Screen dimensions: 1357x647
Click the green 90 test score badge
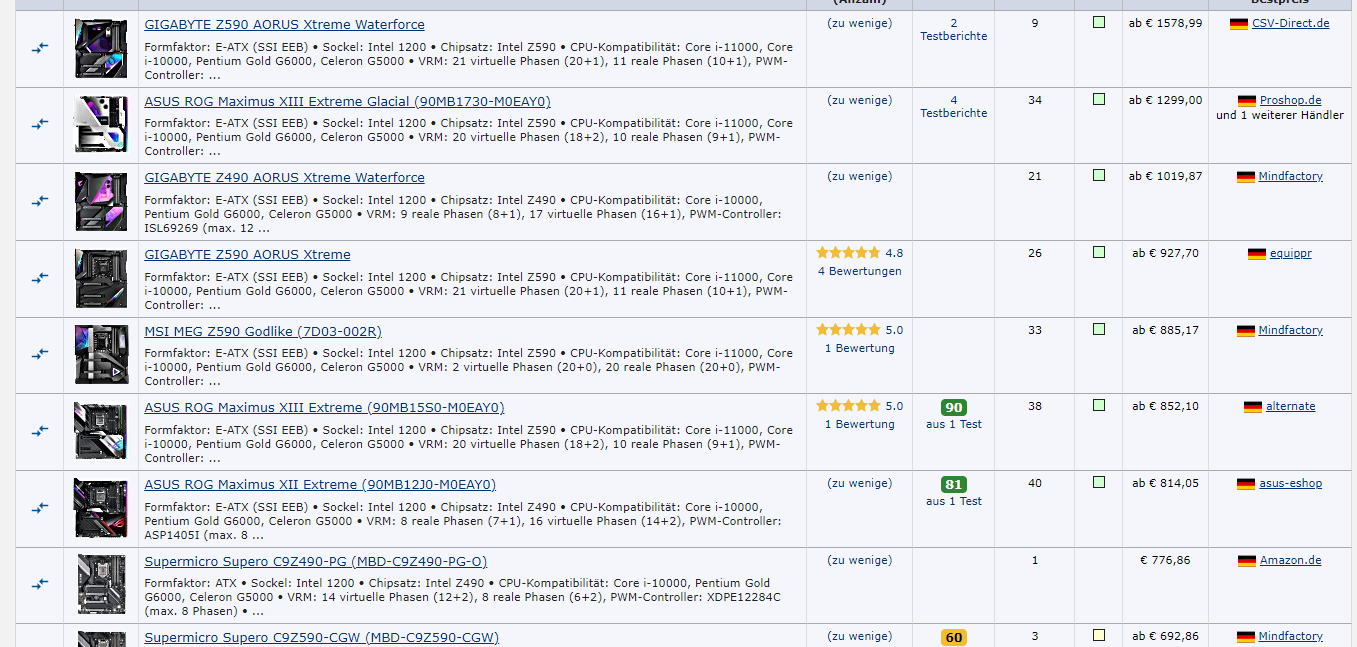pos(954,407)
